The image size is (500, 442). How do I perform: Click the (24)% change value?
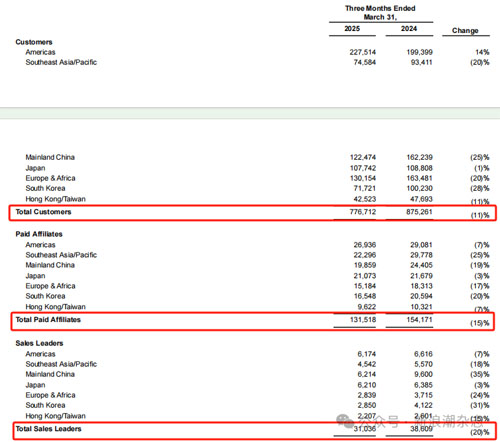pyautogui.click(x=480, y=395)
